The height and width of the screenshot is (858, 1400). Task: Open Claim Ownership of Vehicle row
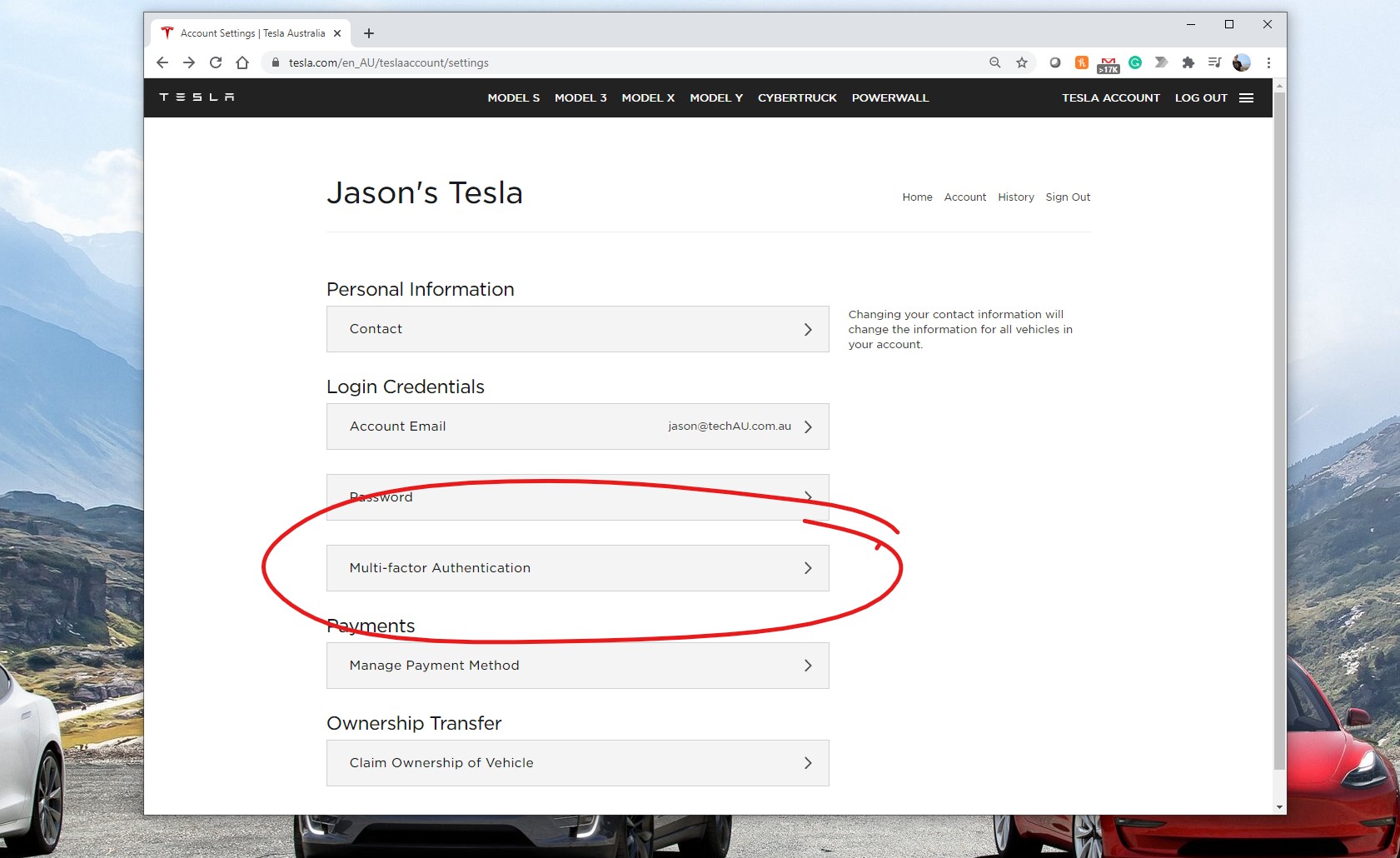(578, 763)
